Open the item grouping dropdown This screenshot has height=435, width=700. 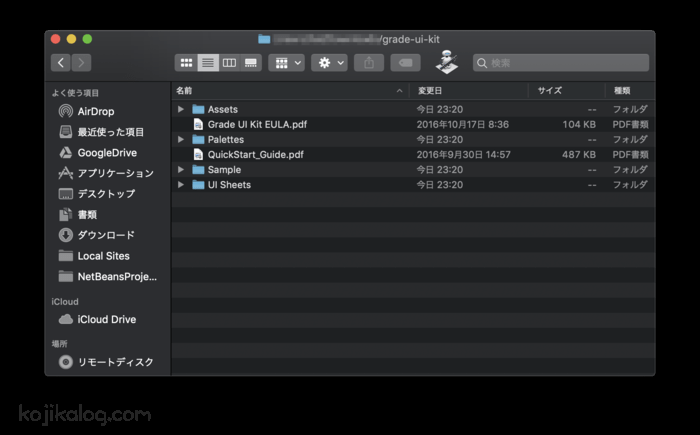[x=287, y=63]
